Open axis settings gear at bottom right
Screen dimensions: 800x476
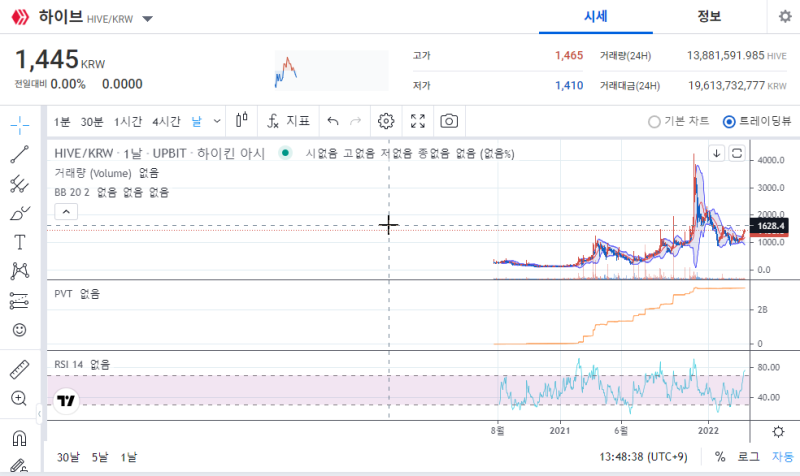(778, 432)
